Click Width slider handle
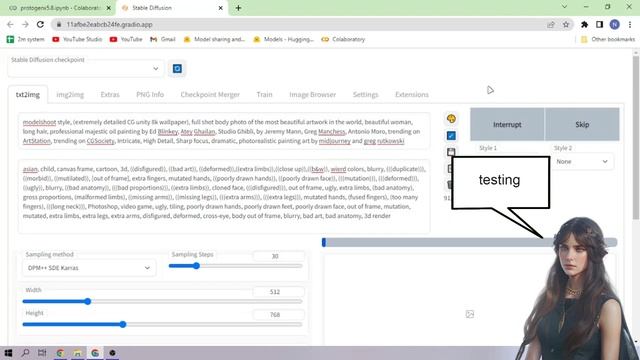This screenshot has height=360, width=640. [x=87, y=301]
